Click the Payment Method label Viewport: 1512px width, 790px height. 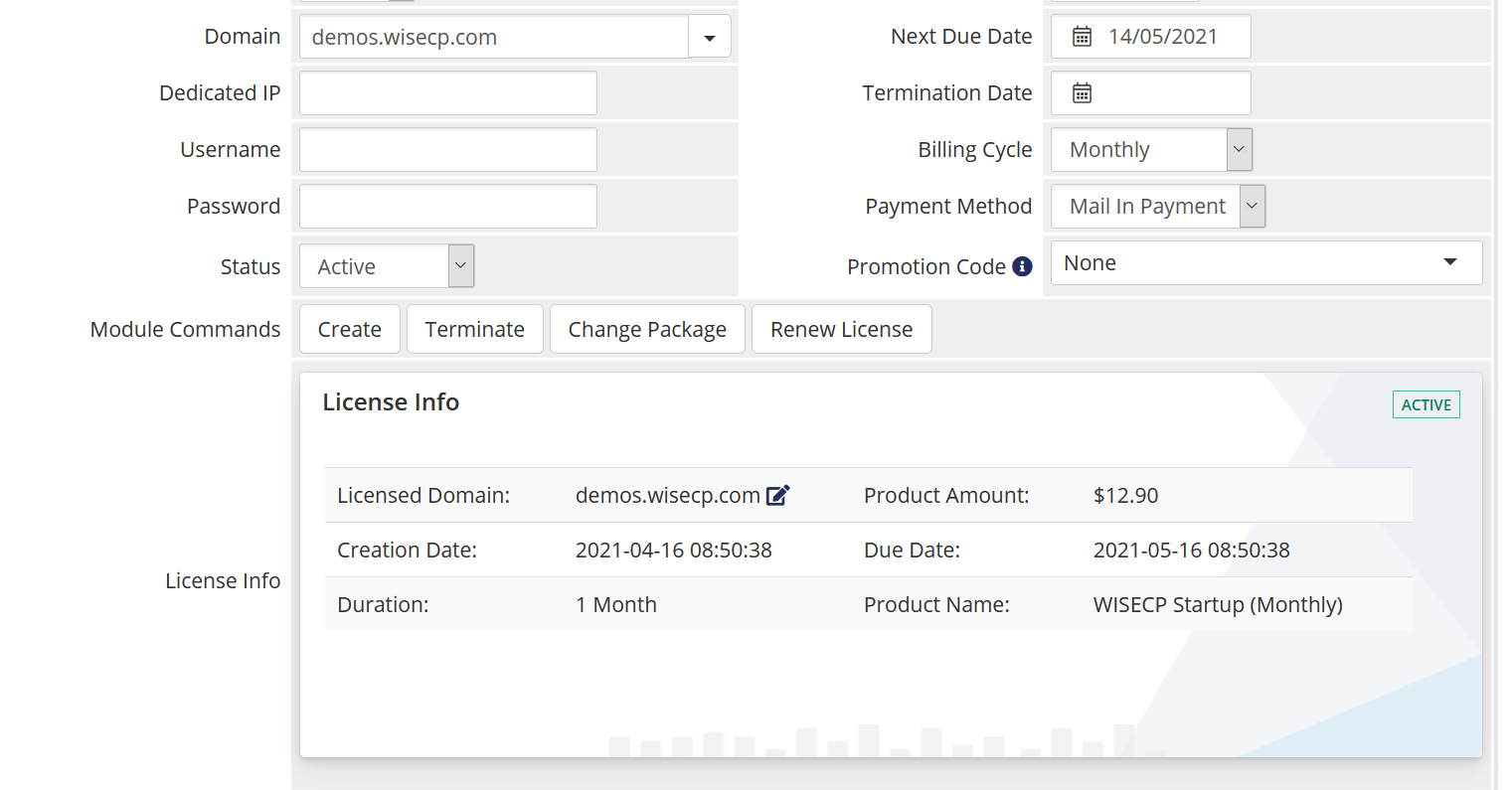[948, 207]
